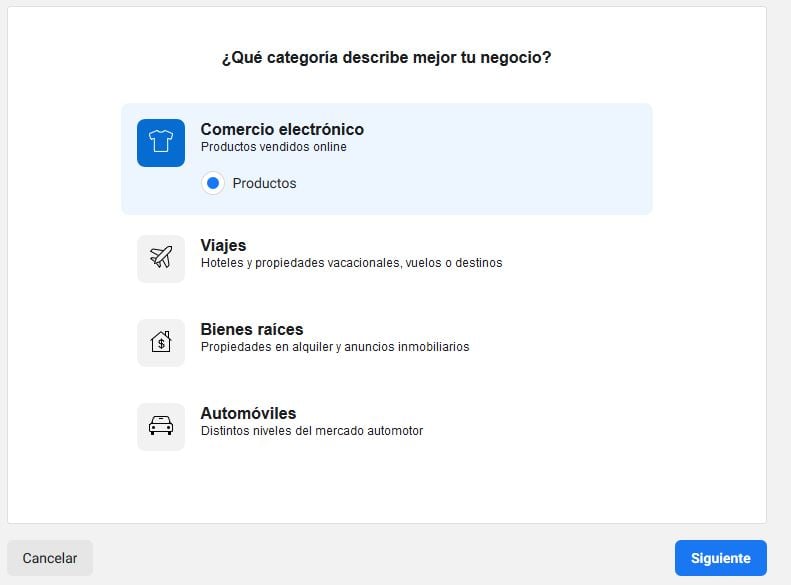Click the house icon for Bienes raíces

click(x=161, y=342)
